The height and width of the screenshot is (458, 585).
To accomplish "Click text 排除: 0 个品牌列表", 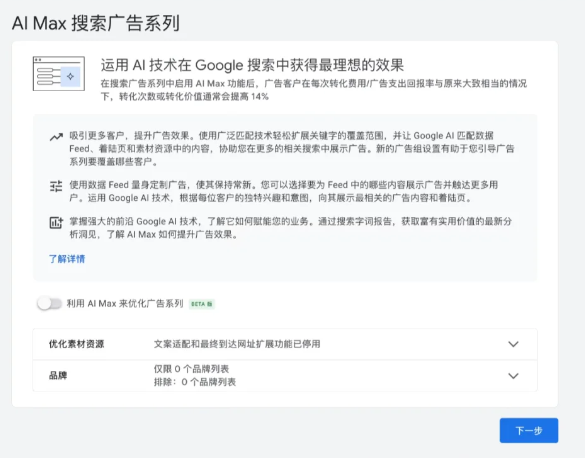I will click(195, 382).
